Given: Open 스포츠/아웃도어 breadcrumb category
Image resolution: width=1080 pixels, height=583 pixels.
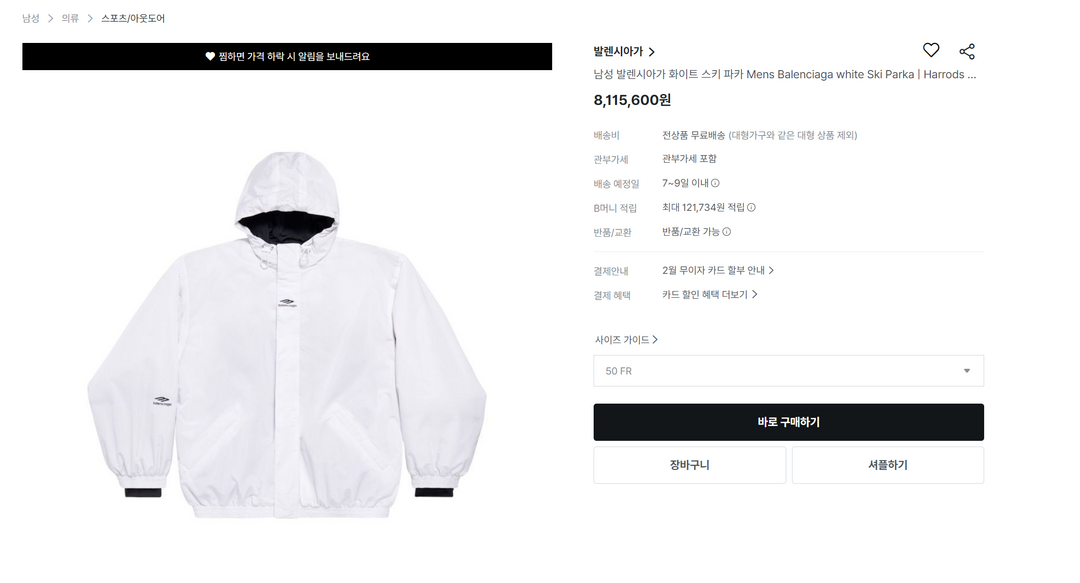Looking at the screenshot, I should 133,19.
